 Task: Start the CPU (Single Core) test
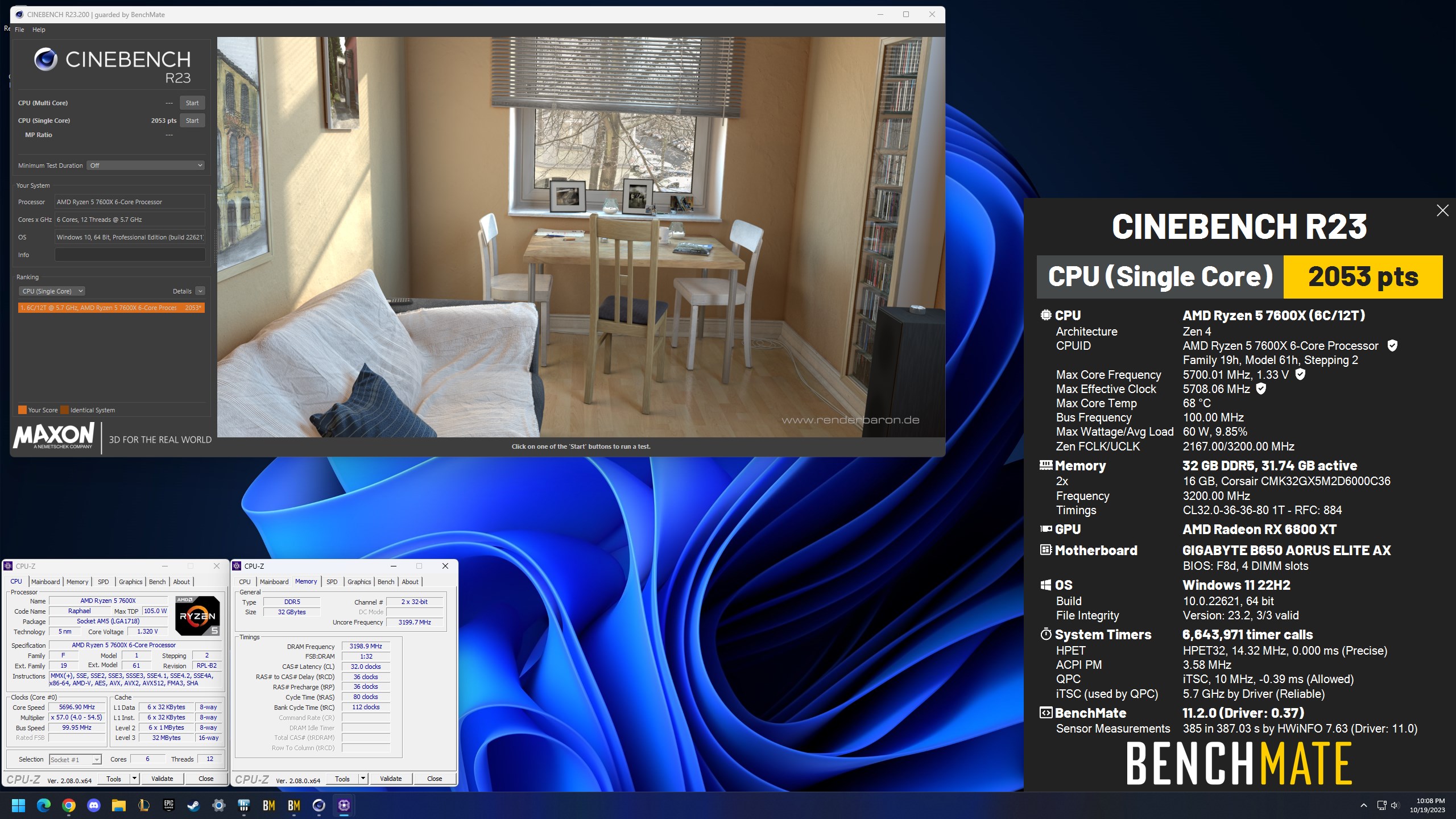(x=192, y=121)
